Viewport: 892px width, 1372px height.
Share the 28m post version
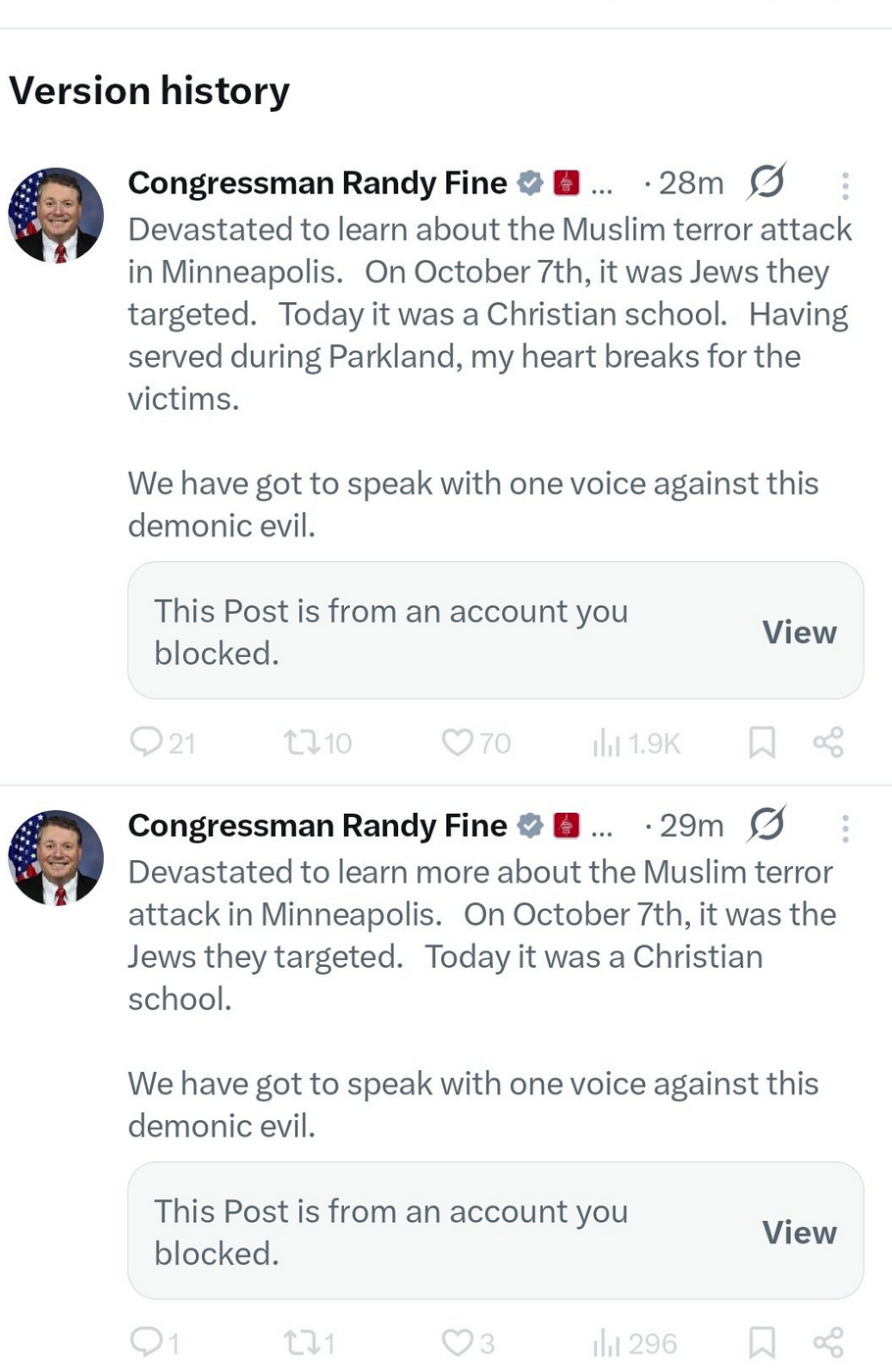828,741
